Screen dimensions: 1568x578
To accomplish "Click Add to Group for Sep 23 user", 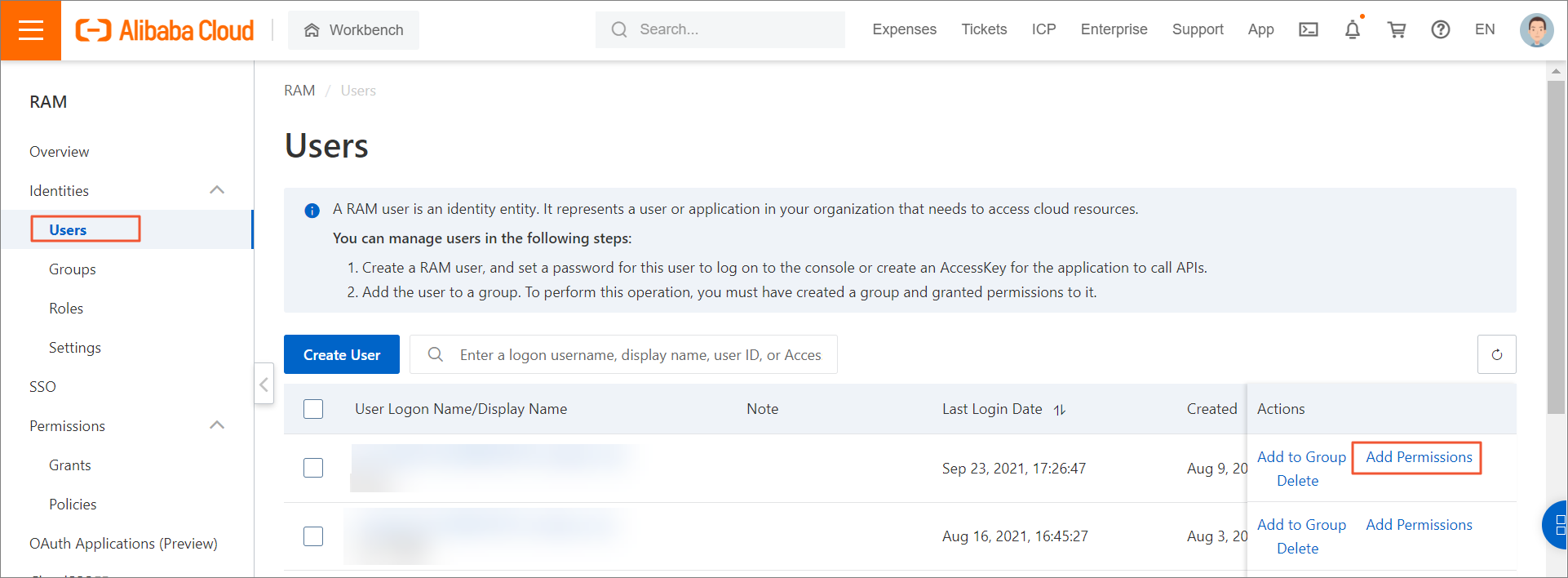I will (x=1301, y=457).
